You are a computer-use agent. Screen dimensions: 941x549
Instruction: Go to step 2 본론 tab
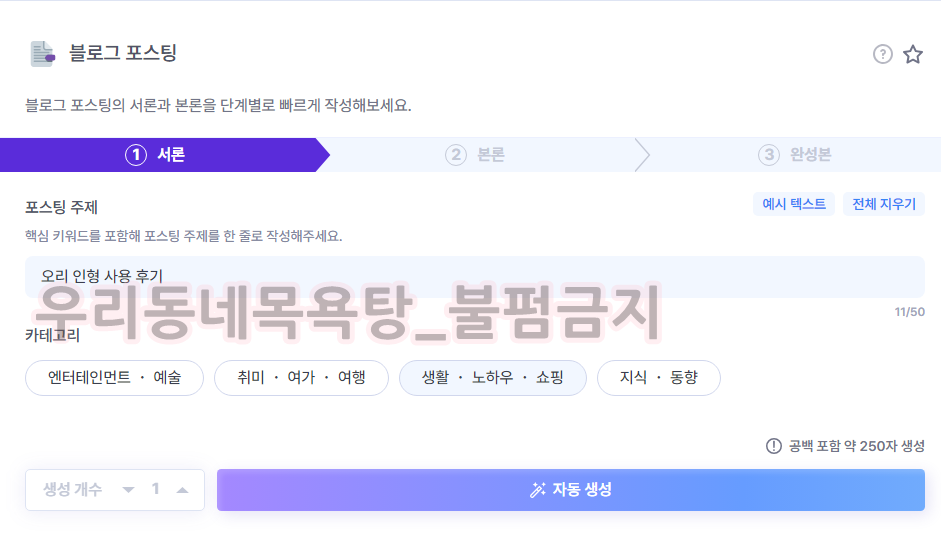(477, 155)
